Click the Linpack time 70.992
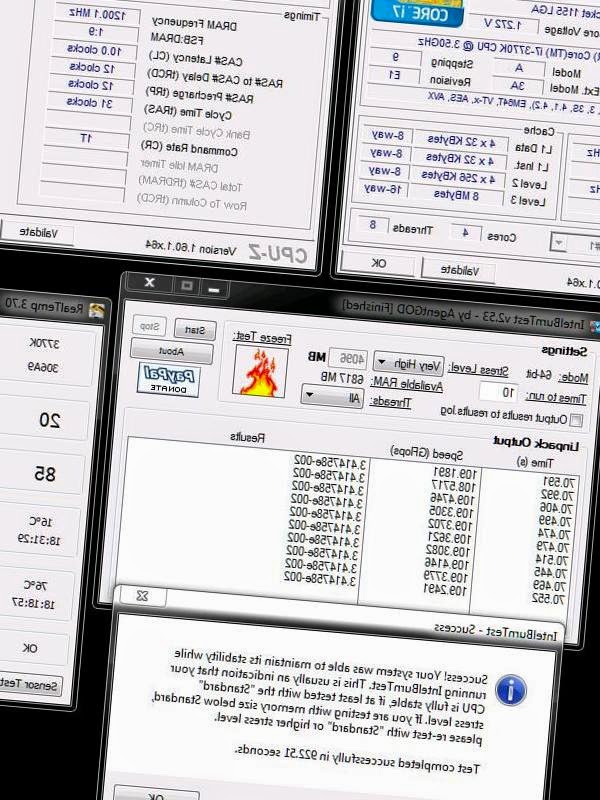 558,495
